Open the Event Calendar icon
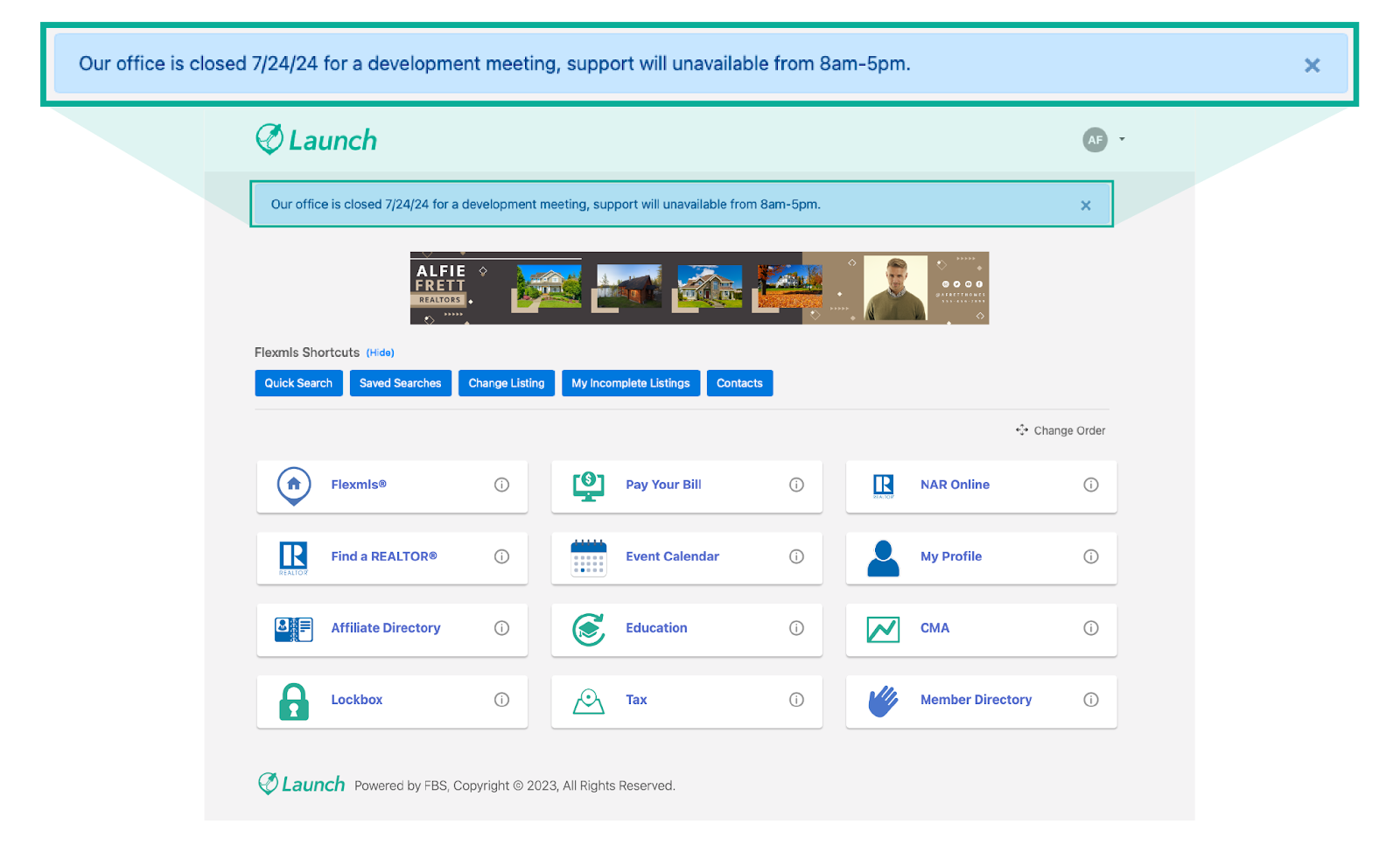 point(588,557)
